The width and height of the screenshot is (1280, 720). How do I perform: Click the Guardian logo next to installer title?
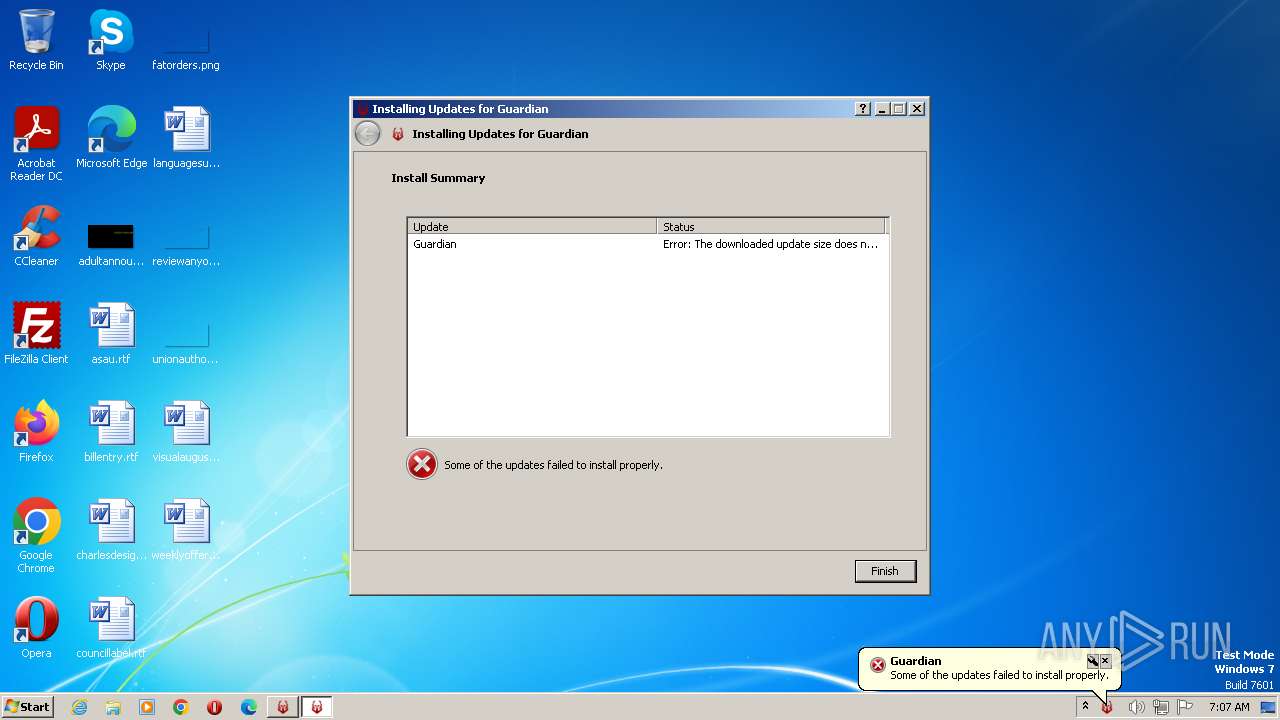click(398, 134)
